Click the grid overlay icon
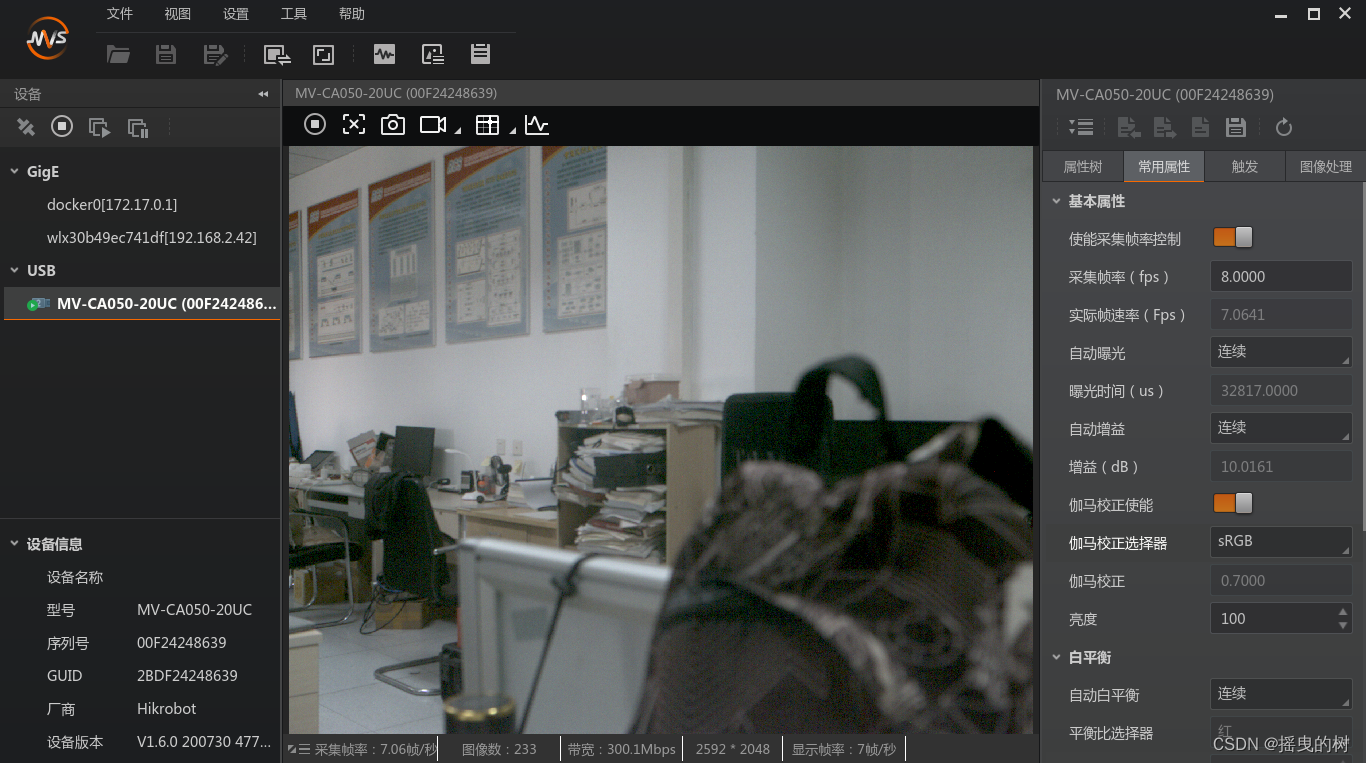This screenshot has width=1366, height=763. coord(487,125)
